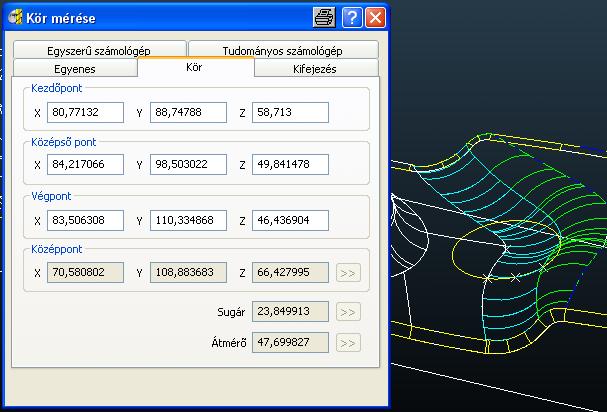
Task: Click Kezdőpont Z field 58,713
Action: click(x=290, y=112)
